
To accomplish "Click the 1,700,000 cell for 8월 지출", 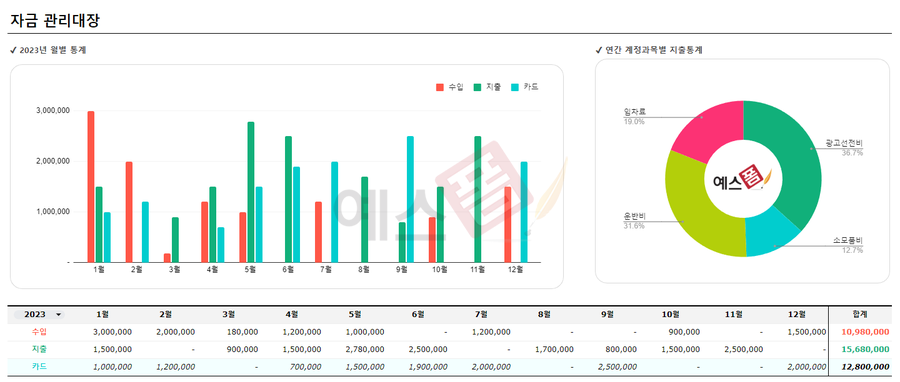I will coord(554,349).
